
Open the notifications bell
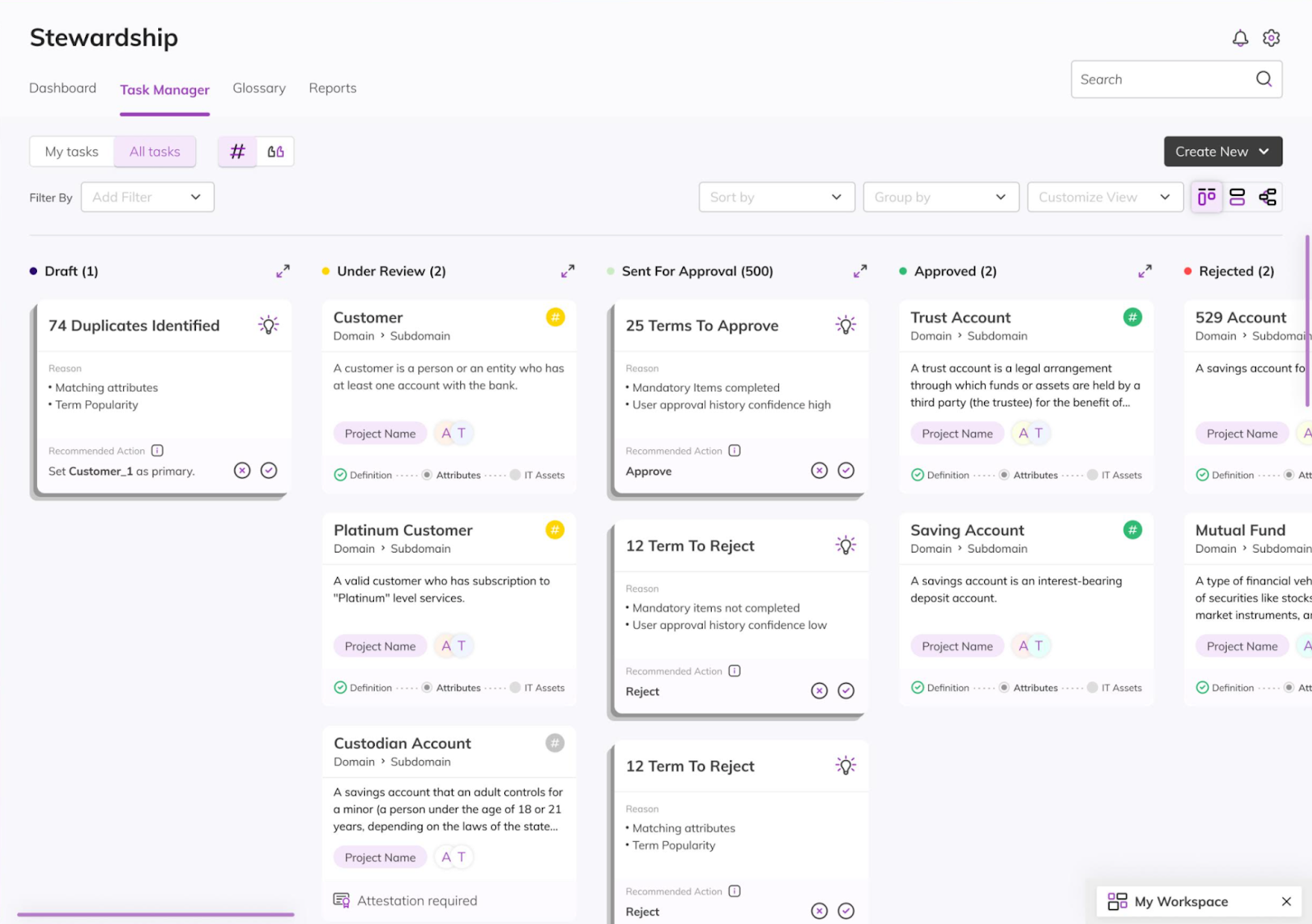pyautogui.click(x=1240, y=38)
